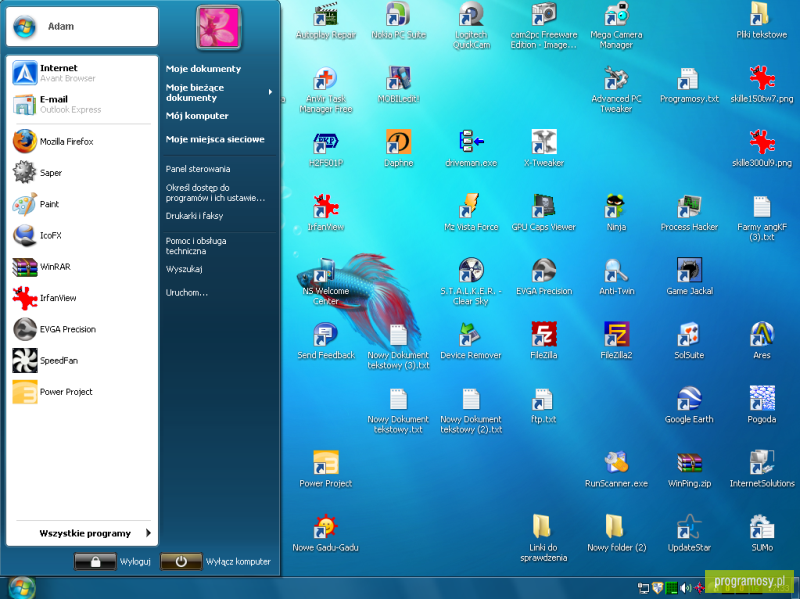Launch Outlook Express E-mail entry
This screenshot has height=599, width=800.
tap(82, 104)
